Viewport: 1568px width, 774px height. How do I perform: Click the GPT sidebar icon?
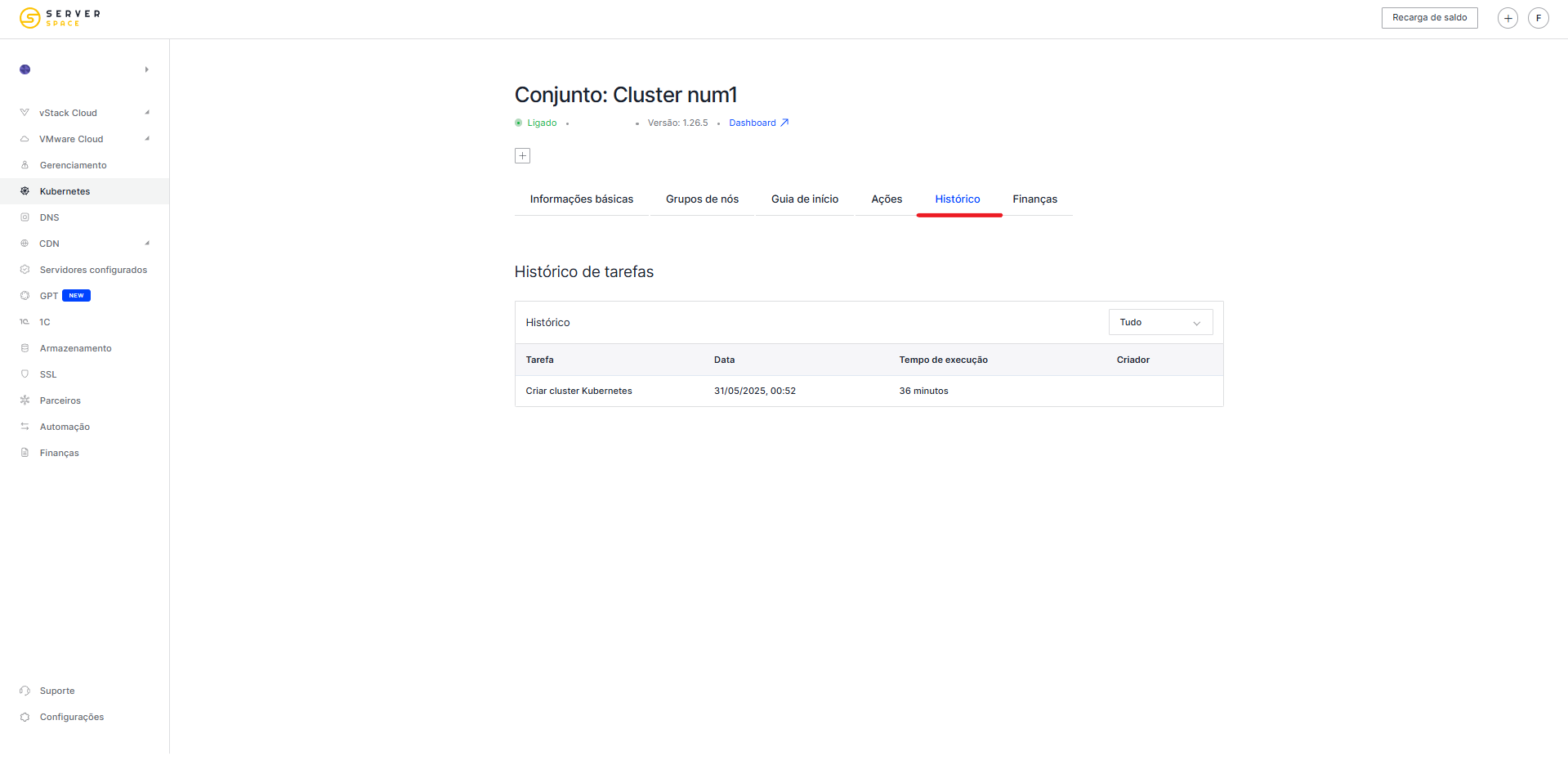tap(25, 296)
